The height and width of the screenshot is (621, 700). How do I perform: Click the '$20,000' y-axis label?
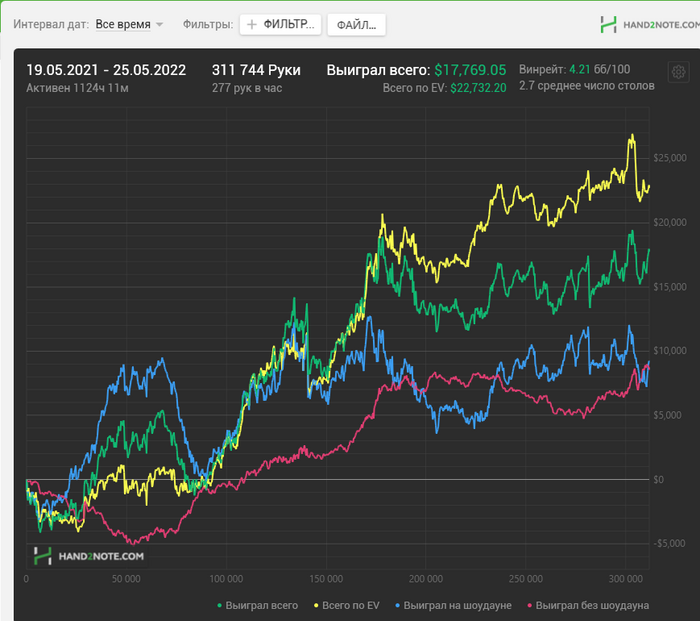670,222
